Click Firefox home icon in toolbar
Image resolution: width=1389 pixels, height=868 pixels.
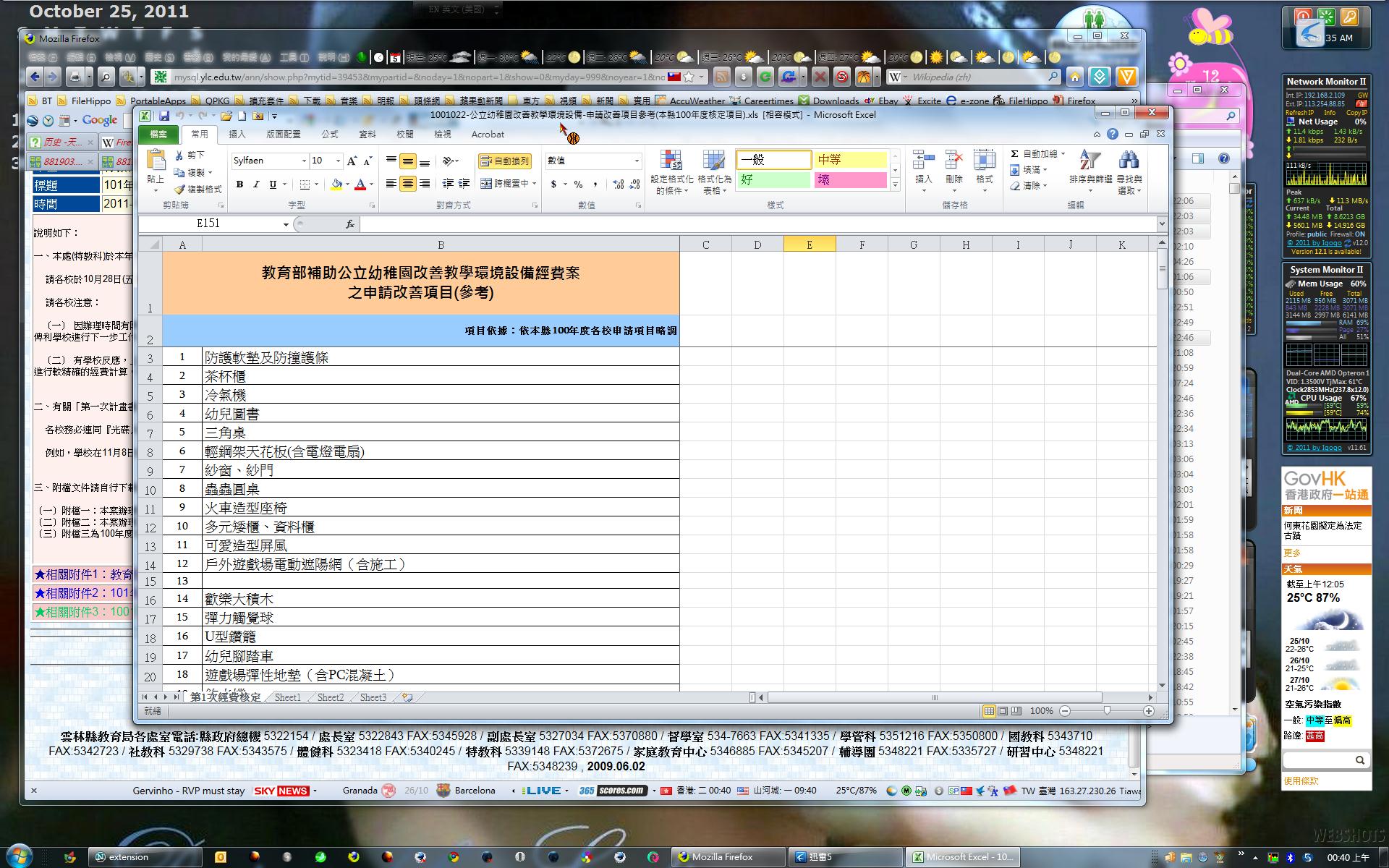pyautogui.click(x=1074, y=77)
